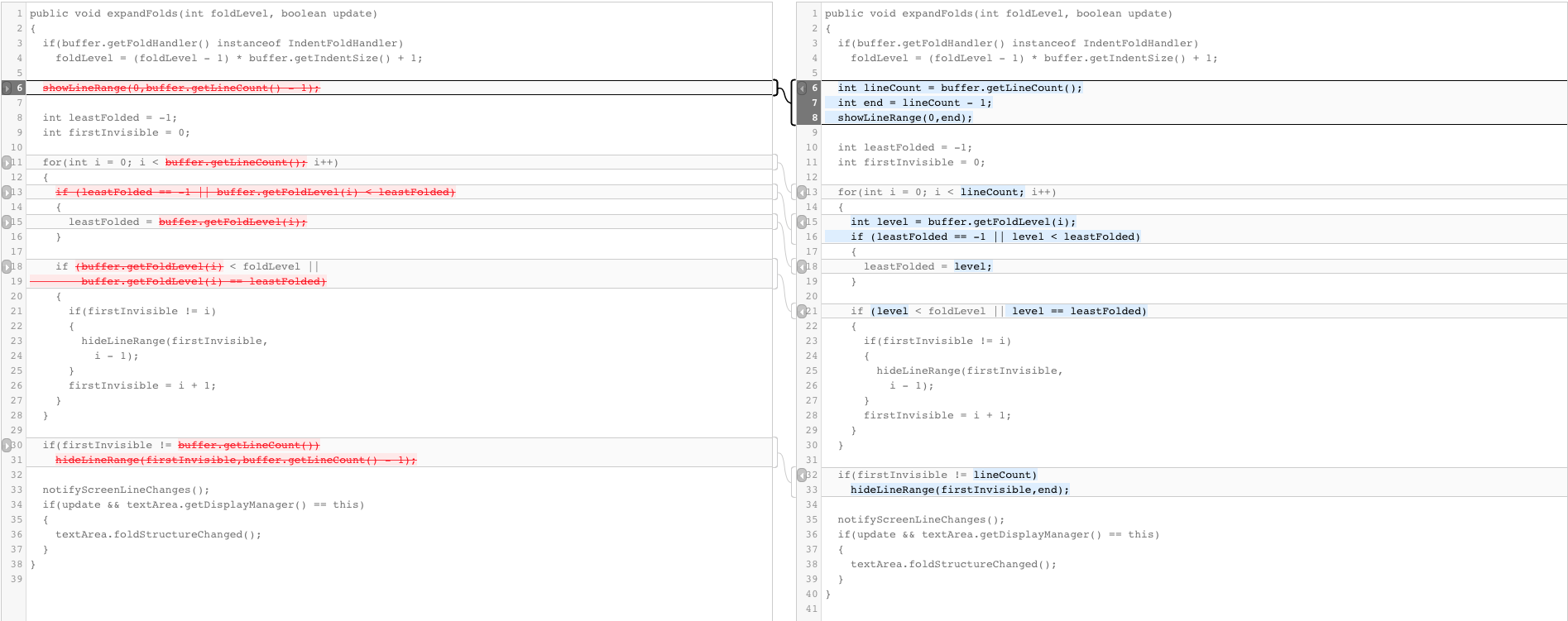
Task: Click merge-right arrow at left line 30
Action: coord(7,445)
